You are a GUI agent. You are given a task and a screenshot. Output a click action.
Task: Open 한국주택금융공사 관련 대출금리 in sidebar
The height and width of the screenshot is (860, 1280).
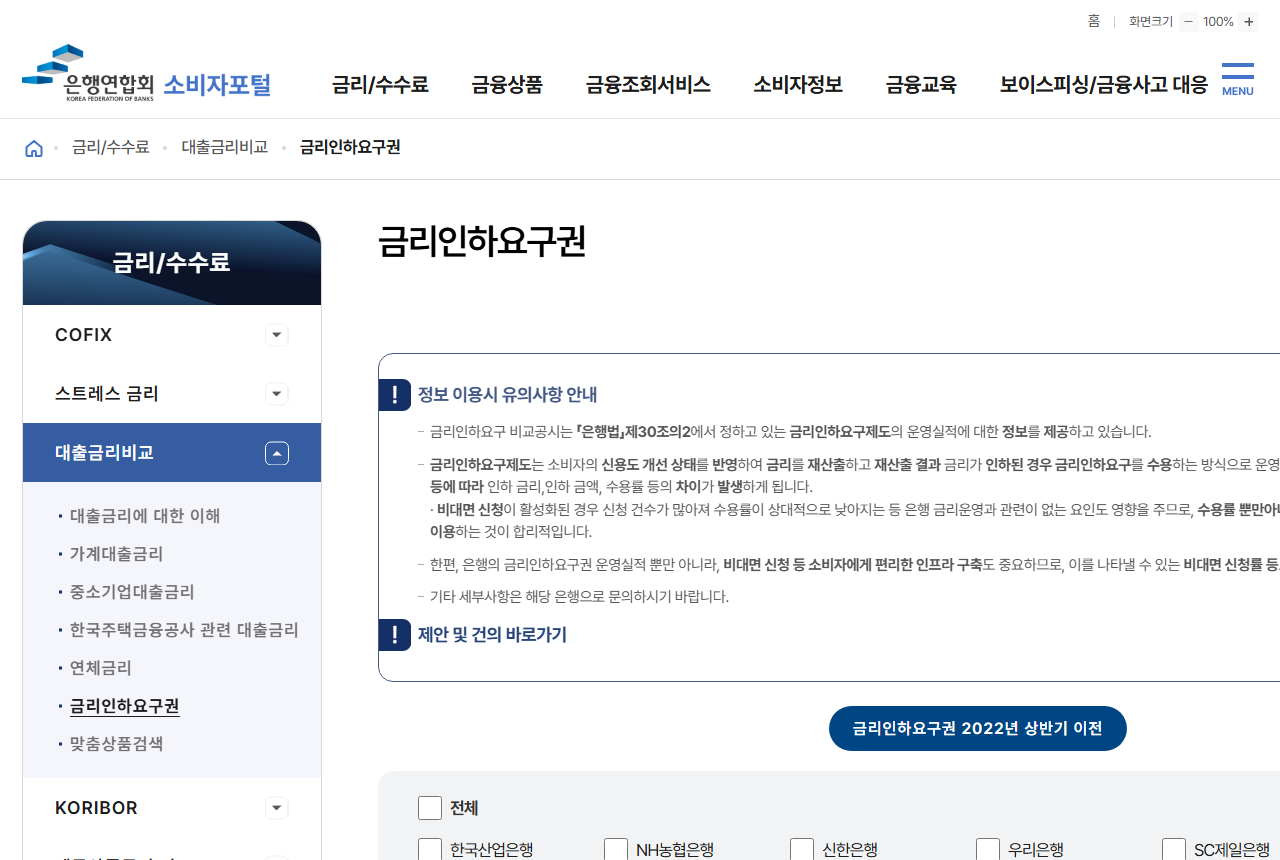pos(184,630)
